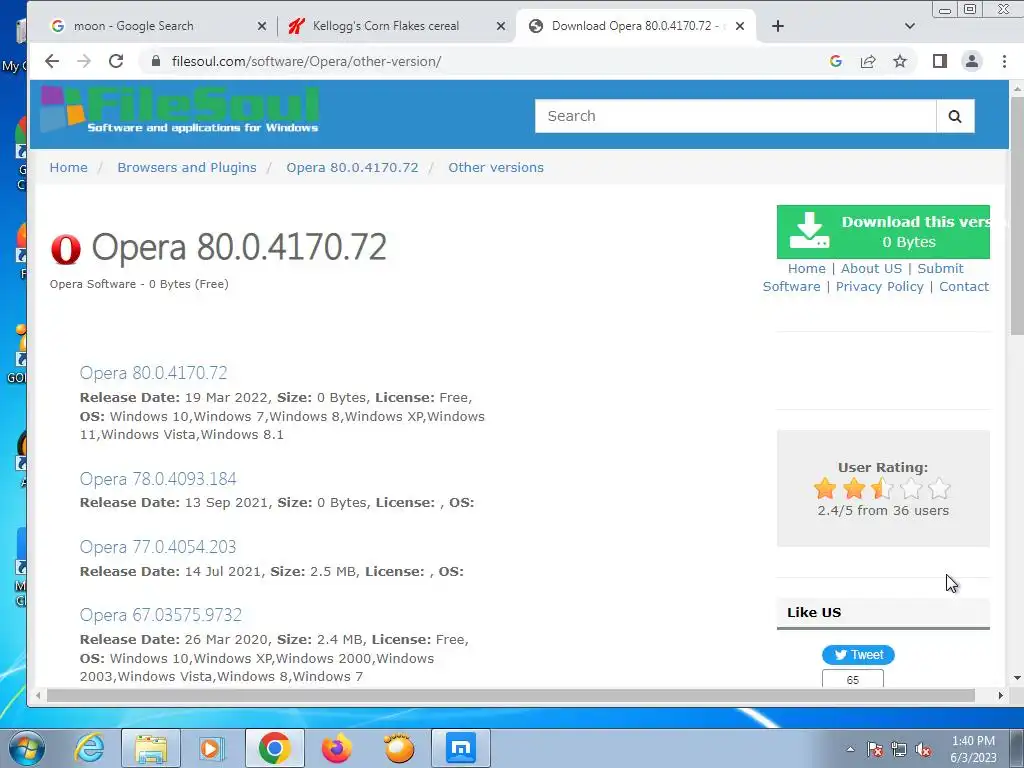This screenshot has width=1024, height=768.
Task: Select the Download Opera 80.0.4170.72 tab
Action: 635,26
